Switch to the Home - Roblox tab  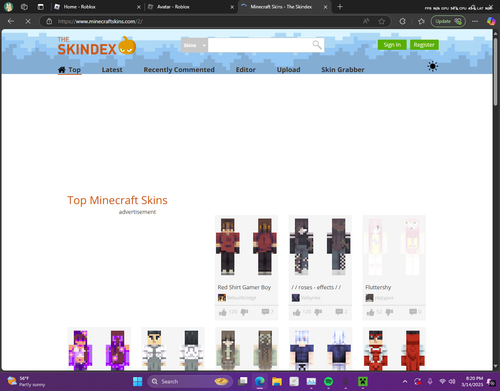click(97, 7)
